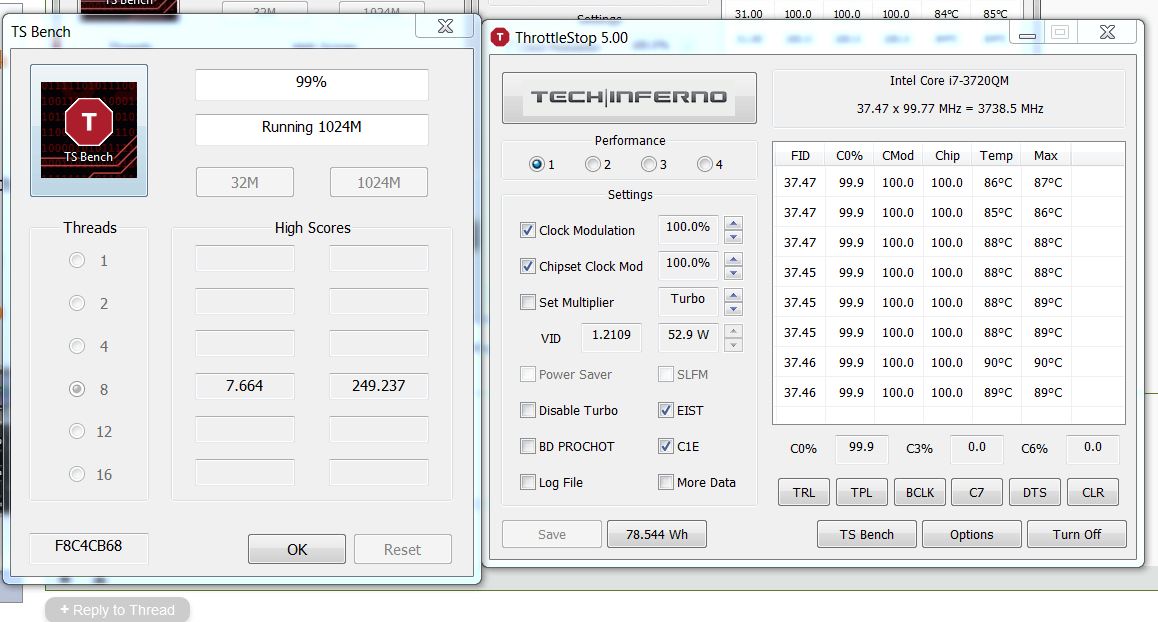1158x622 pixels.
Task: Click the 32M benchmark button
Action: point(244,182)
